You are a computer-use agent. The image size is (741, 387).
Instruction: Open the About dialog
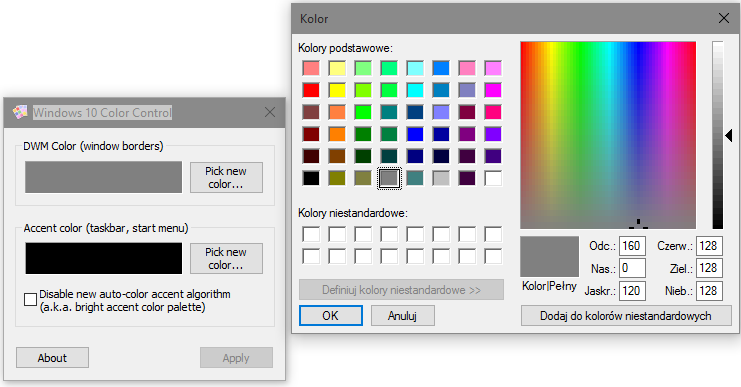point(52,358)
